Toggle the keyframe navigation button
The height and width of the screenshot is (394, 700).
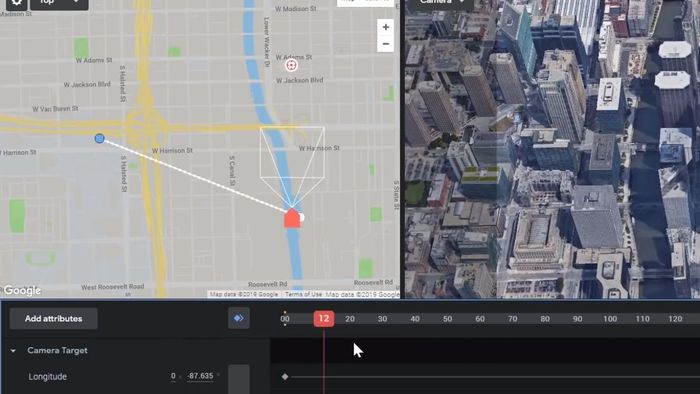239,318
